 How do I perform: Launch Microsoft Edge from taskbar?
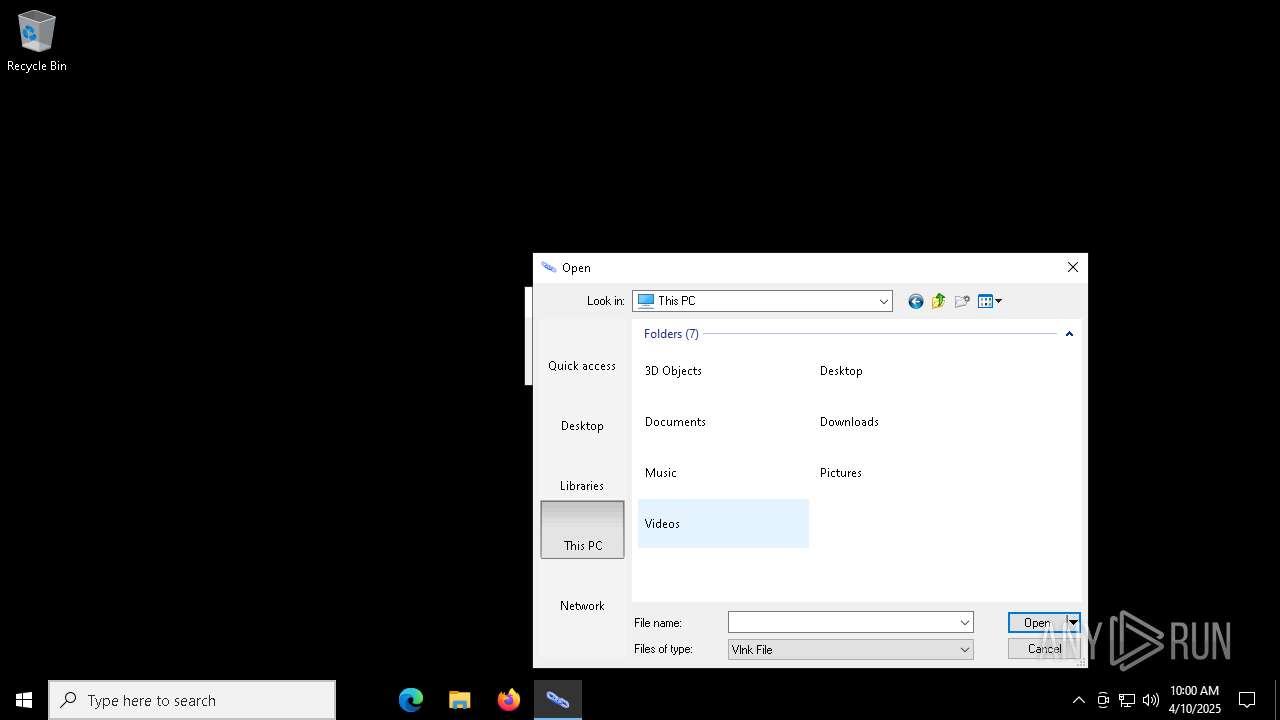[x=411, y=700]
